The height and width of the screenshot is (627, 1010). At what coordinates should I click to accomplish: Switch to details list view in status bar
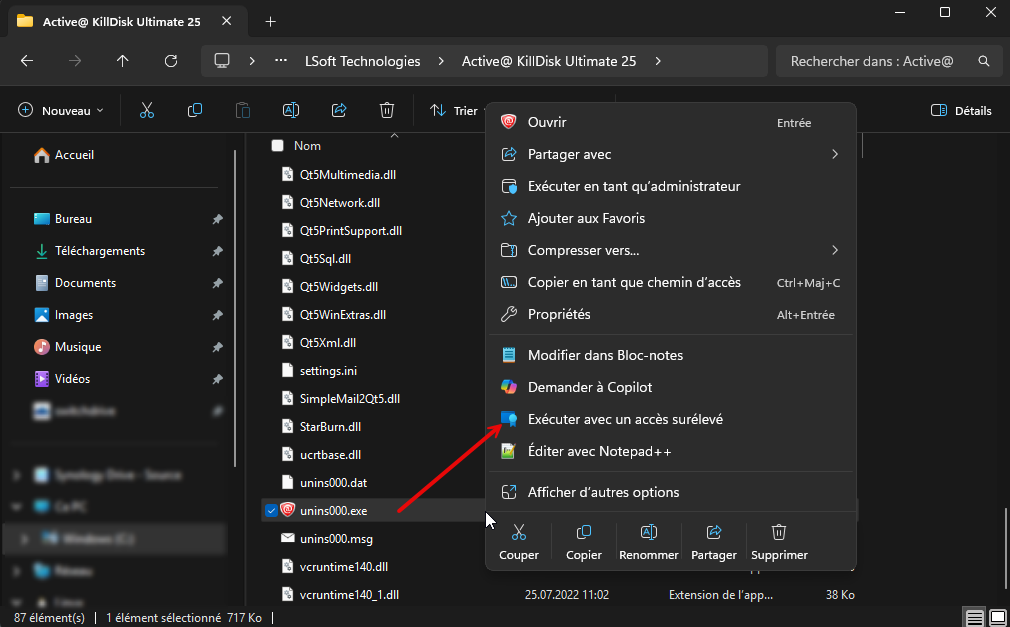click(x=975, y=617)
